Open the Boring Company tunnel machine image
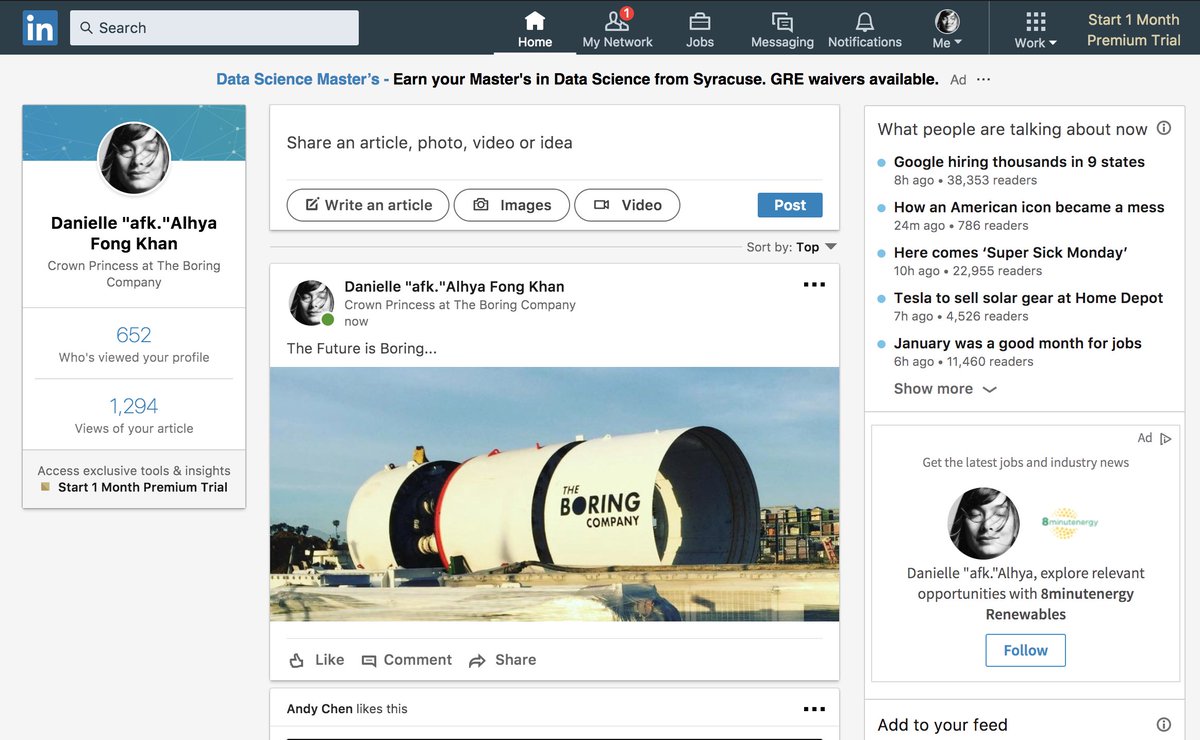The image size is (1200, 740). point(554,494)
